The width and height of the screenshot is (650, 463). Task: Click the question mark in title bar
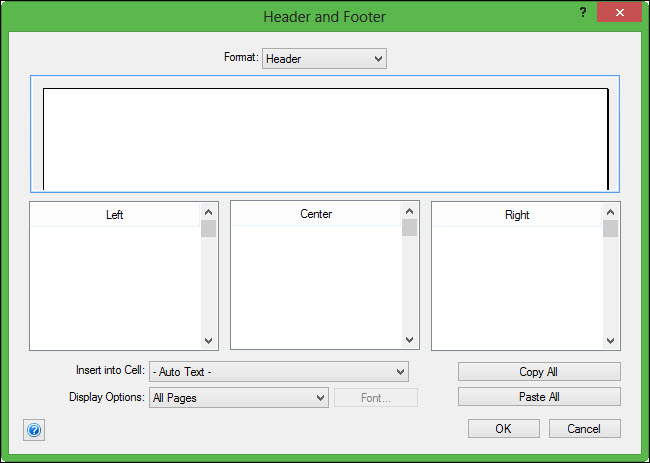click(581, 11)
